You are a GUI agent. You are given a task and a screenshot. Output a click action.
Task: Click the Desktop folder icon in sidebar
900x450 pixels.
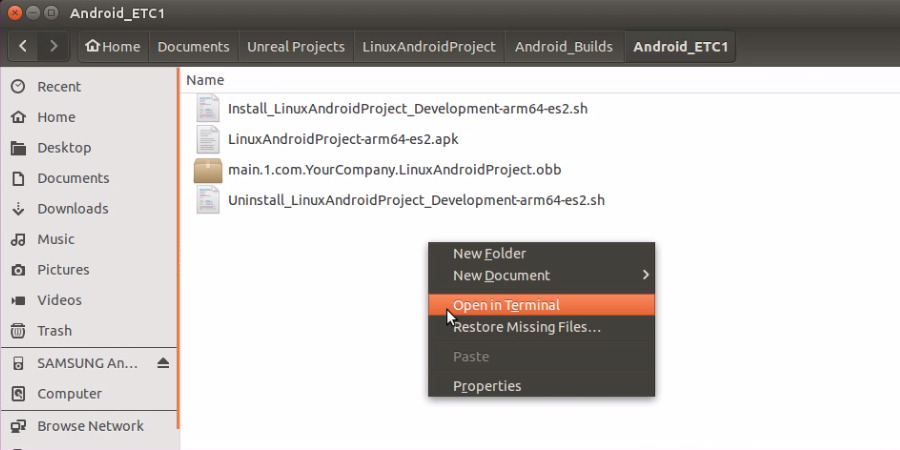[x=18, y=148]
